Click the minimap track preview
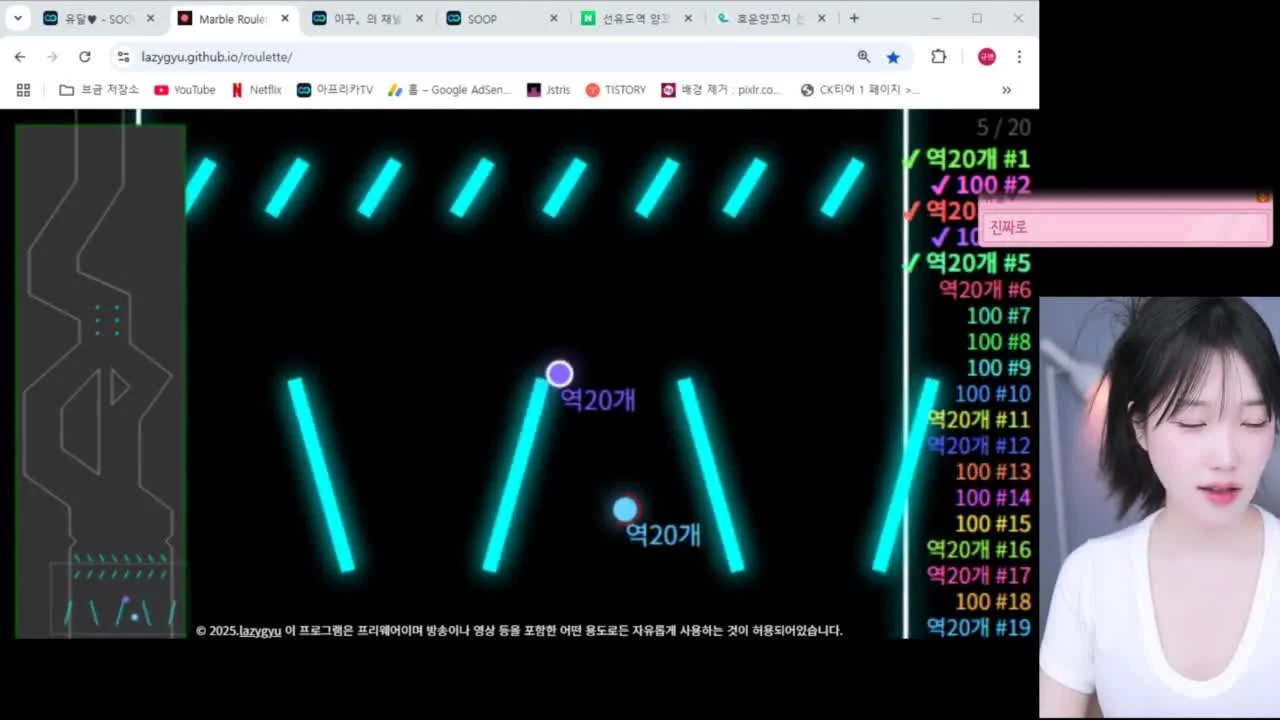This screenshot has height=720, width=1280. click(x=100, y=380)
